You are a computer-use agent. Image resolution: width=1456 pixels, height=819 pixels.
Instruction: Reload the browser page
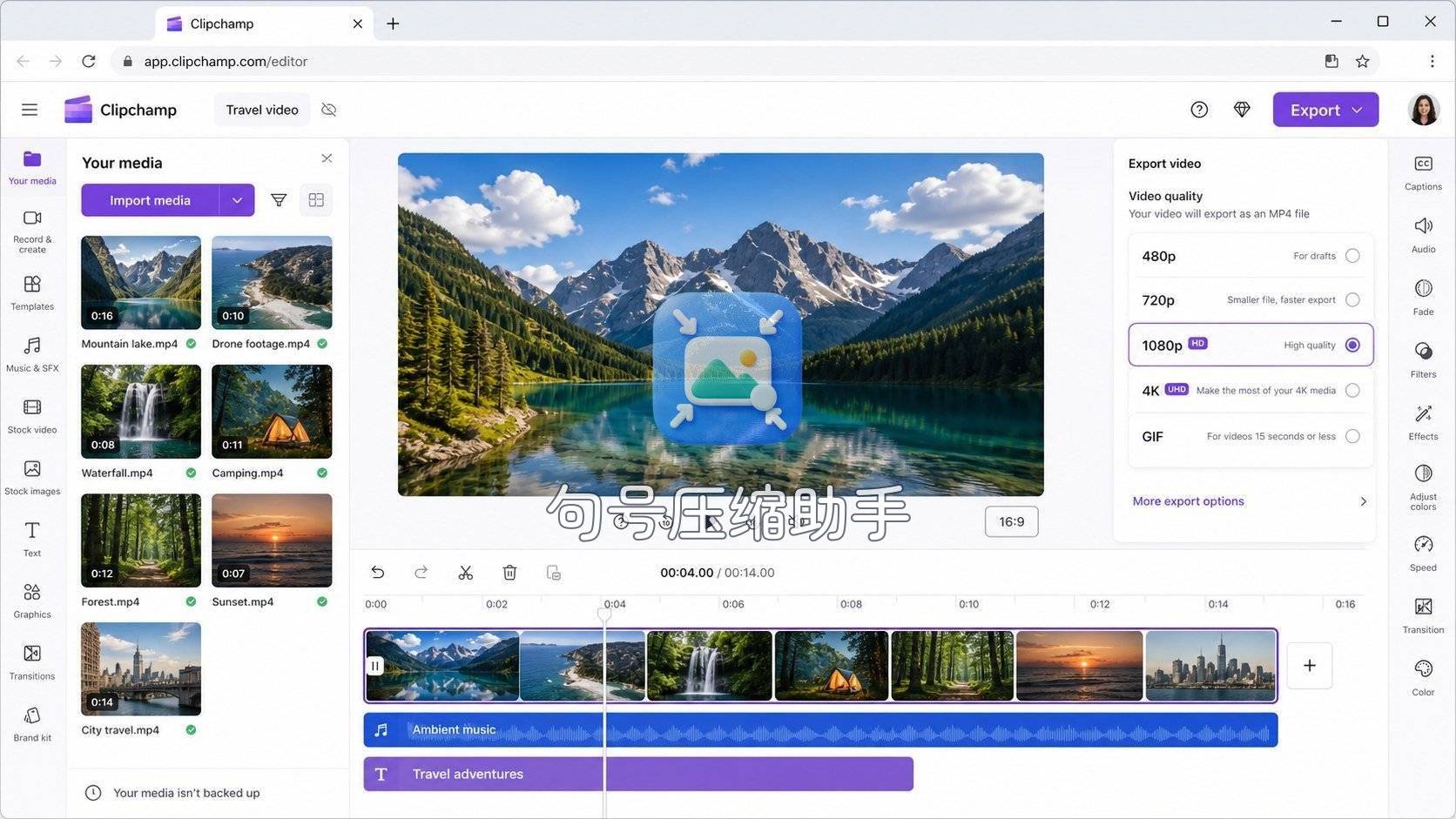coord(89,61)
